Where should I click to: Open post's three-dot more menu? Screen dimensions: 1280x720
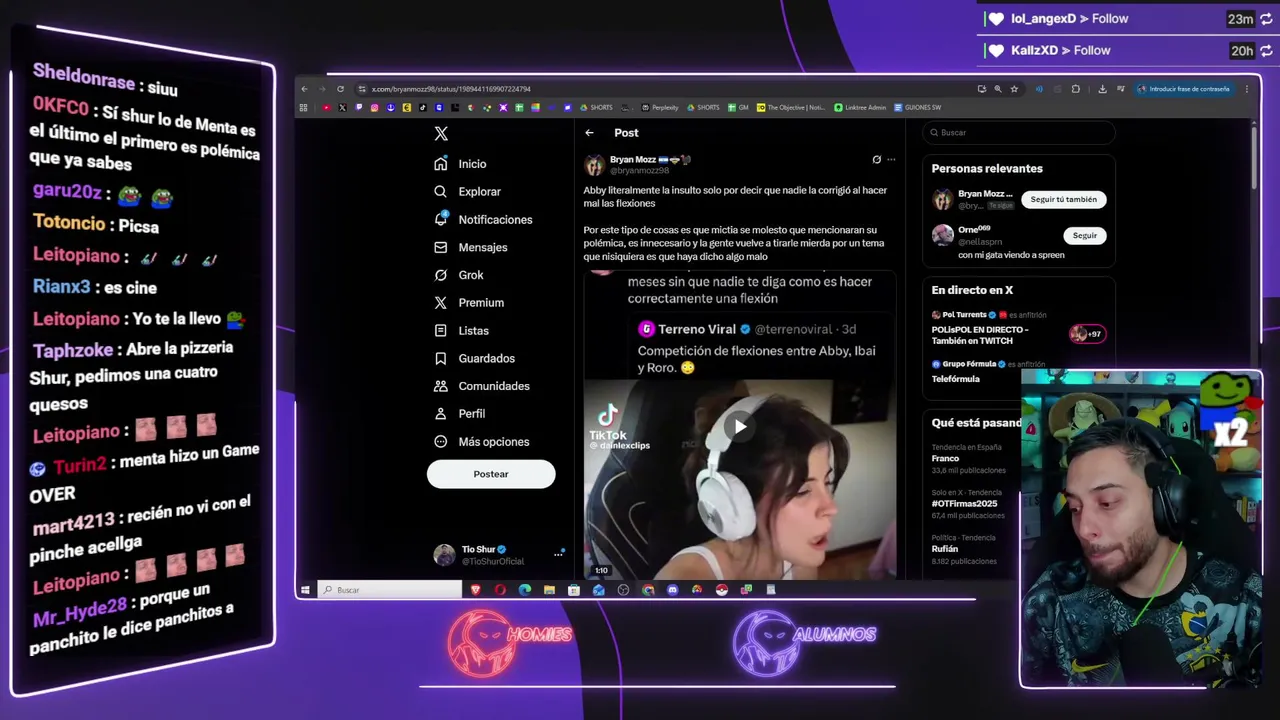pyautogui.click(x=891, y=160)
